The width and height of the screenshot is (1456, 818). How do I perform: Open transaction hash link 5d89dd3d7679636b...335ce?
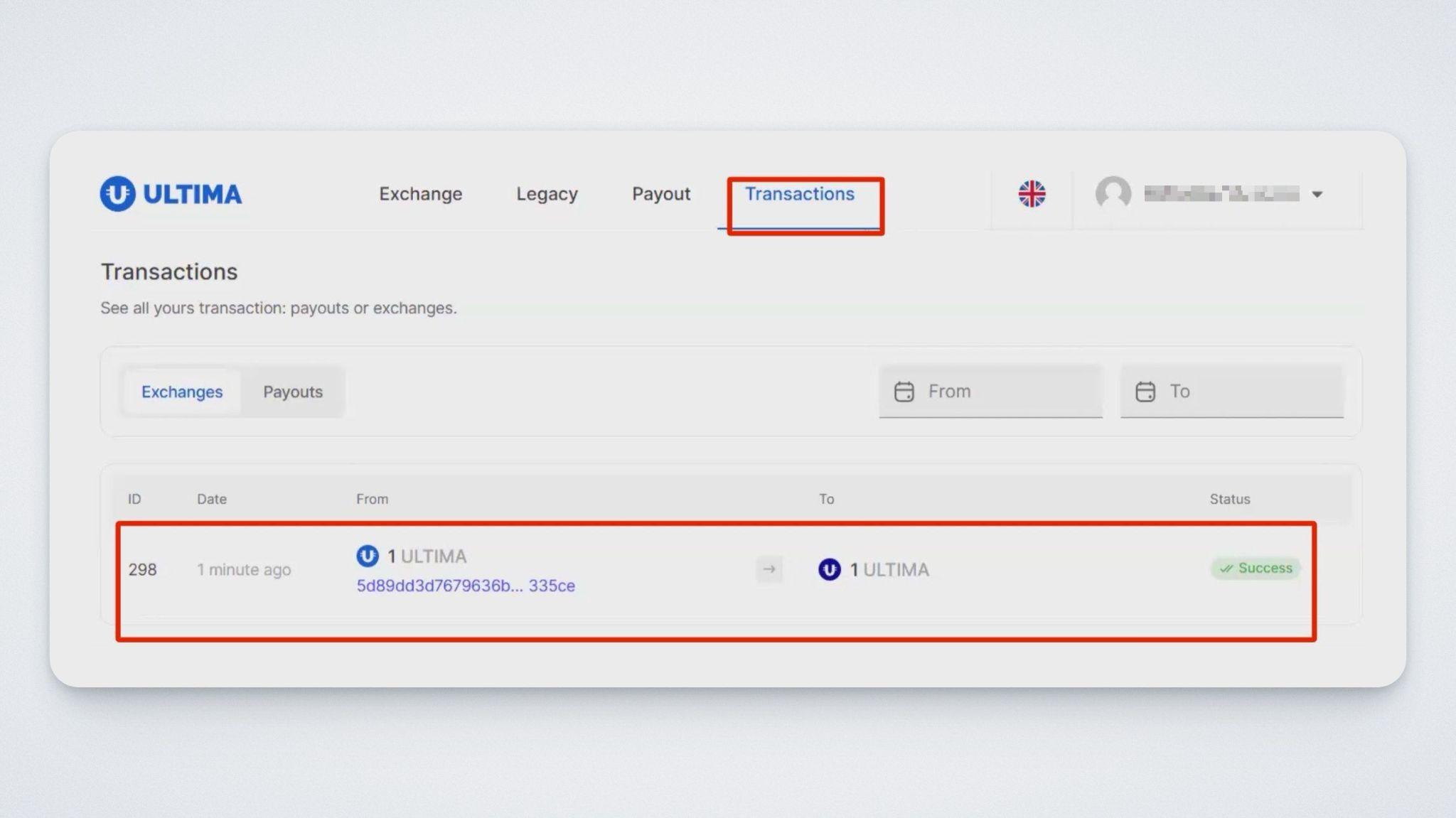pyautogui.click(x=466, y=586)
